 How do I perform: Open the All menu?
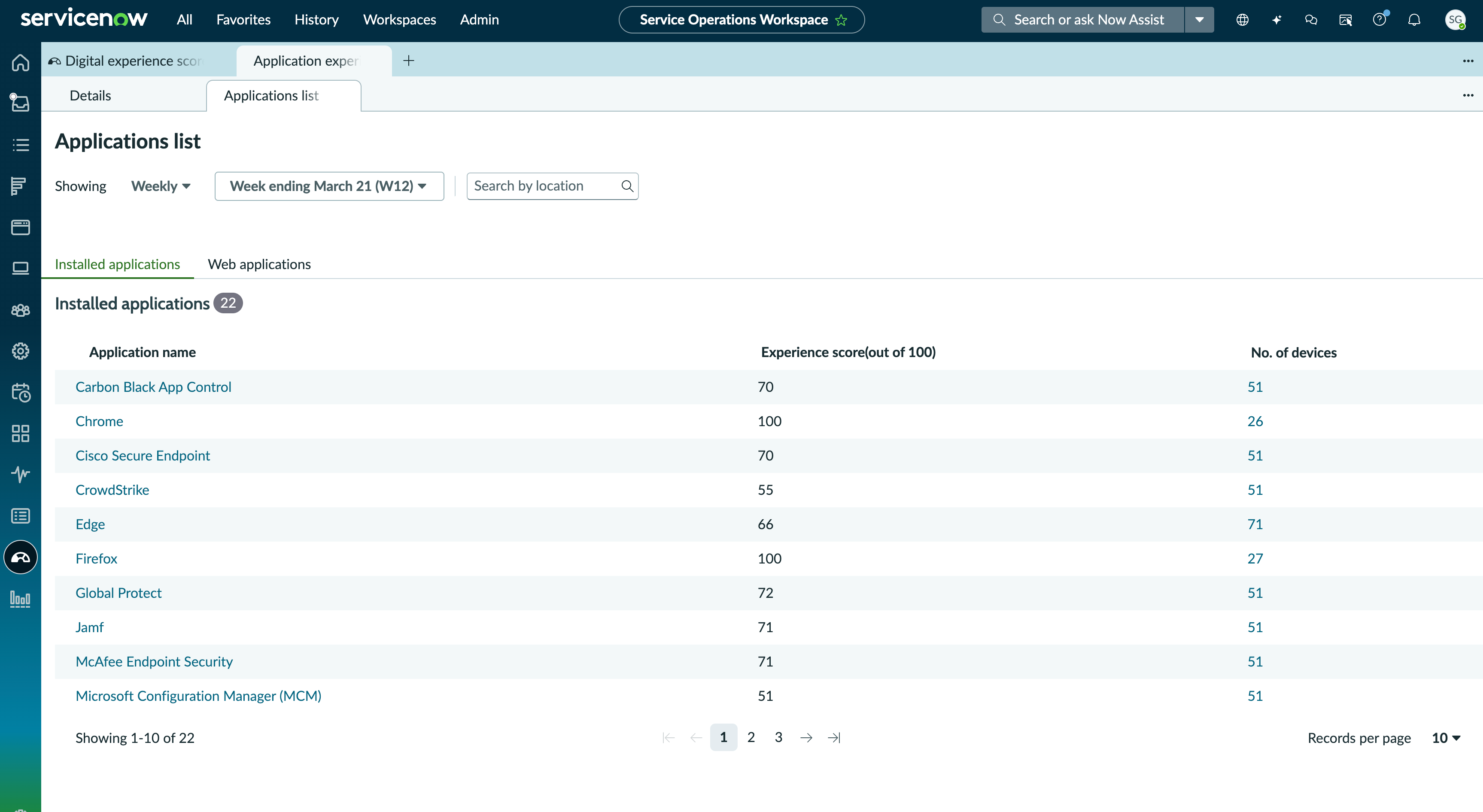184,20
